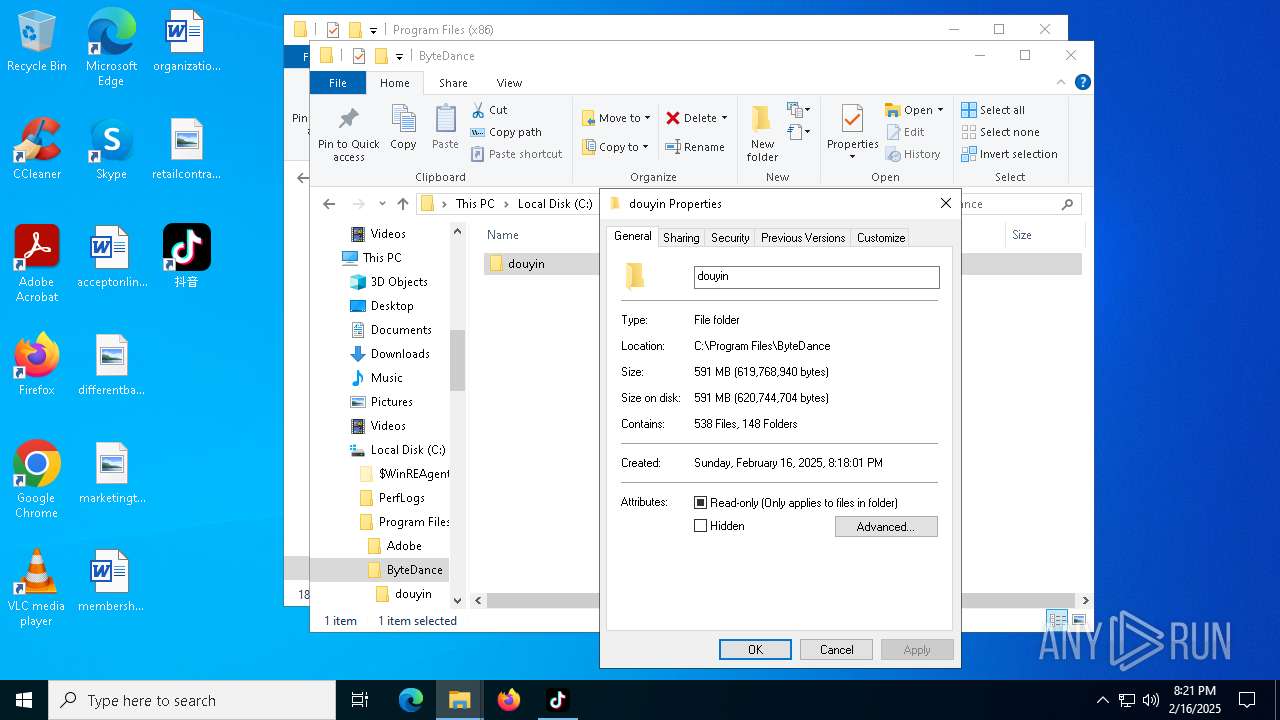Collapse the ribbon with chevron

[1061, 83]
